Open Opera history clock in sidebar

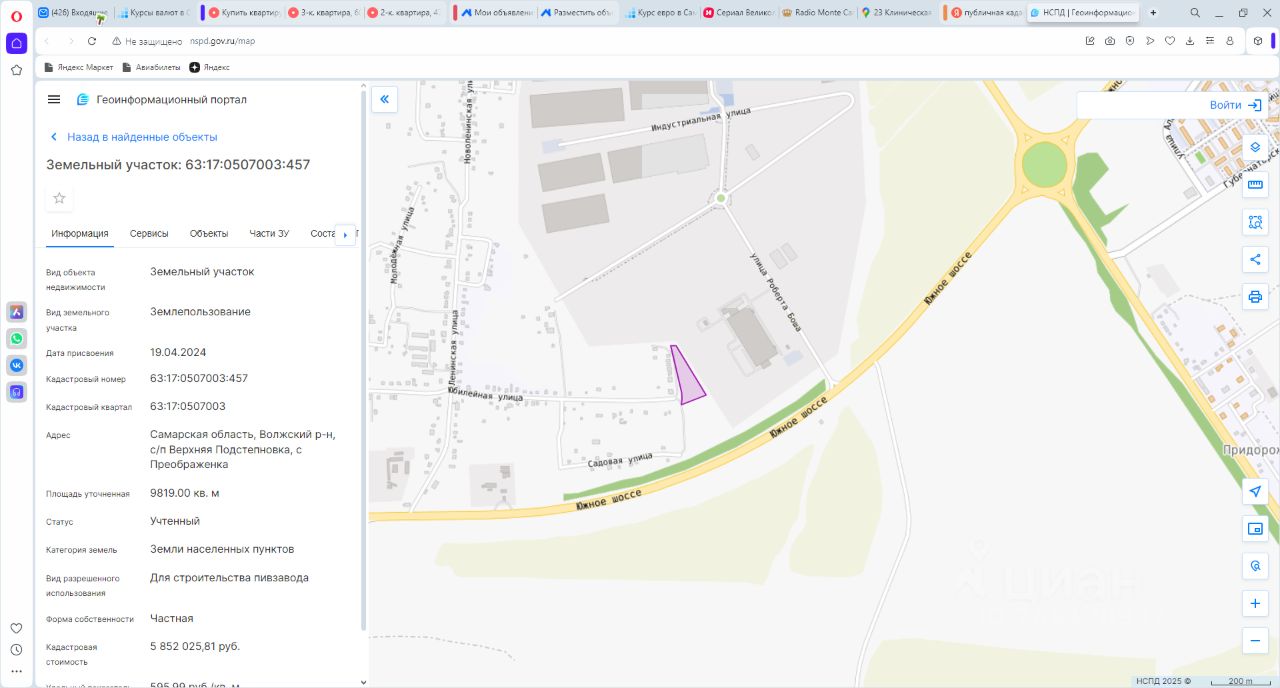(16, 650)
